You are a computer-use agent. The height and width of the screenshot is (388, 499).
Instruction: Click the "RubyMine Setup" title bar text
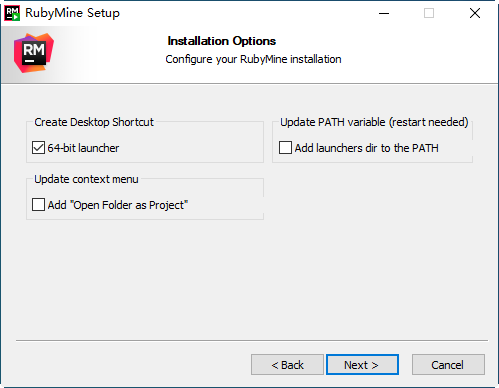pyautogui.click(x=72, y=13)
